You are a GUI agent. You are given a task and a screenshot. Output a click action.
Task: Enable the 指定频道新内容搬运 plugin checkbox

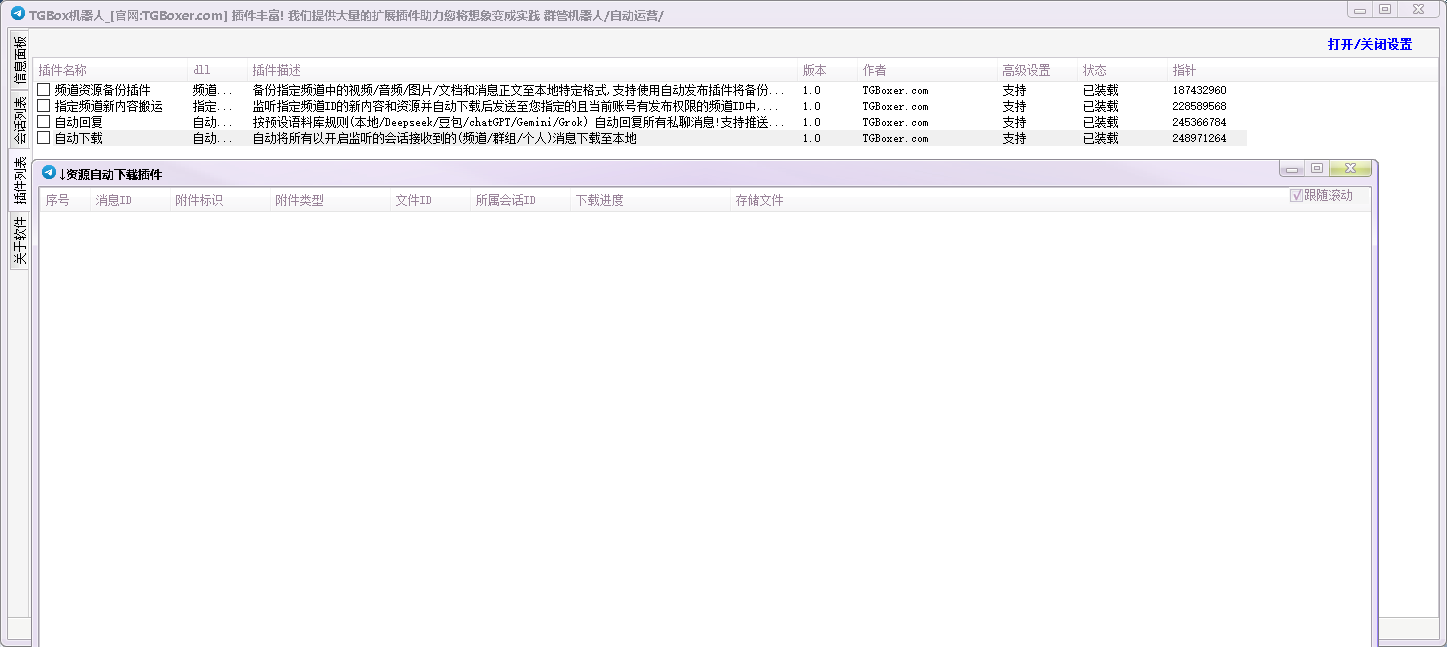point(43,106)
